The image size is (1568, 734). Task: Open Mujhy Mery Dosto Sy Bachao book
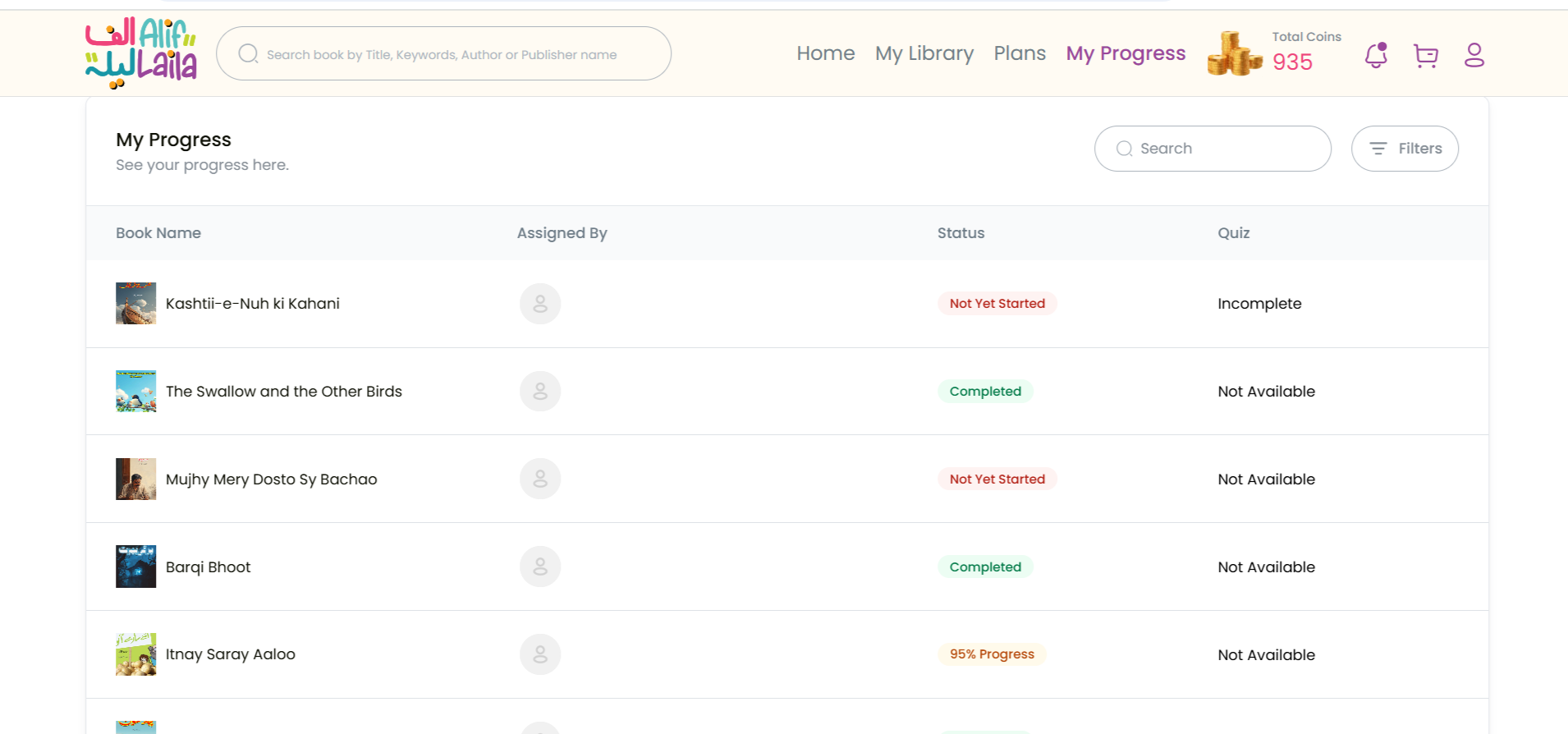click(272, 479)
